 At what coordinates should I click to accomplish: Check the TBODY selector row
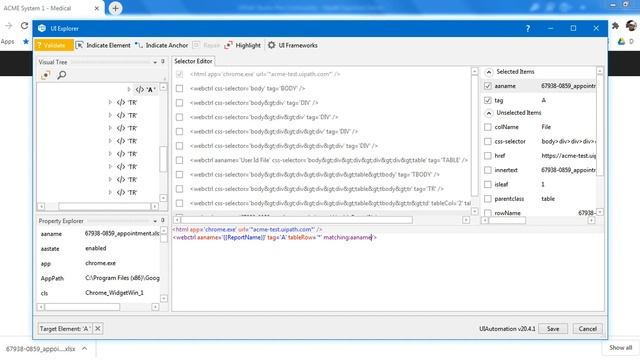point(179,175)
